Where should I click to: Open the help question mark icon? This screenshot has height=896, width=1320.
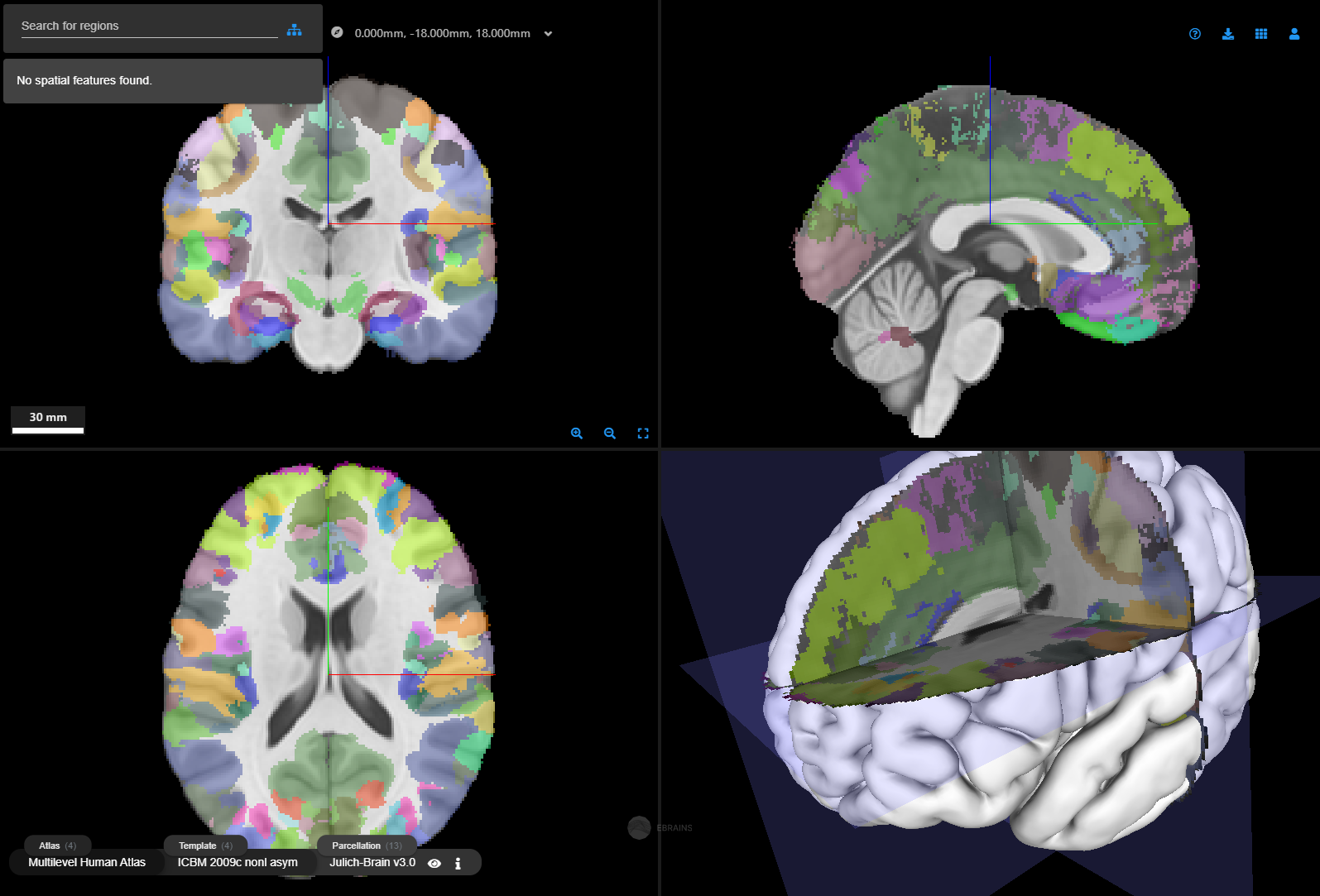[x=1194, y=34]
